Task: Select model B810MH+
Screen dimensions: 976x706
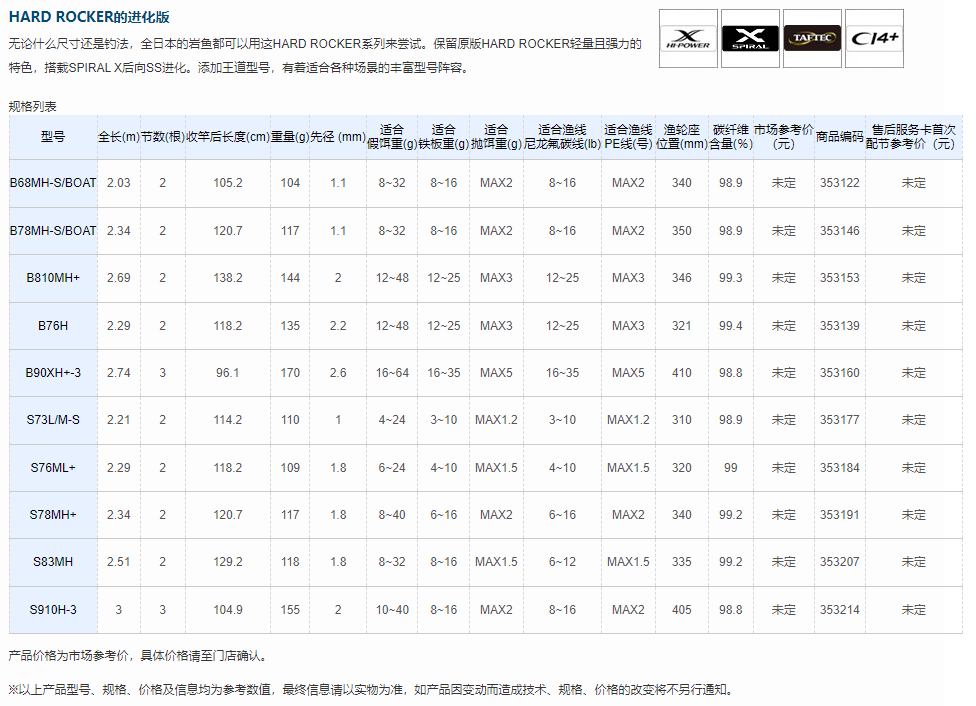Action: 53,278
